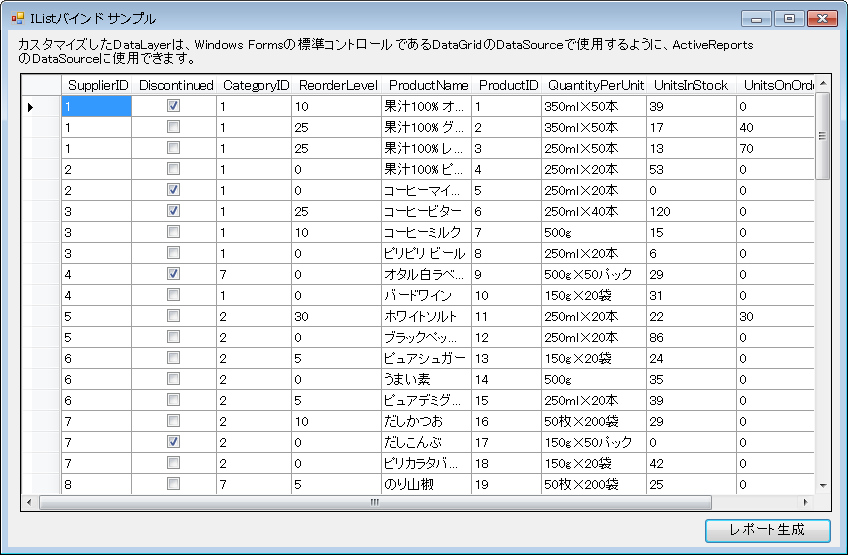
Task: Uncheck Discontinued box for ProductID 5
Action: [x=173, y=190]
